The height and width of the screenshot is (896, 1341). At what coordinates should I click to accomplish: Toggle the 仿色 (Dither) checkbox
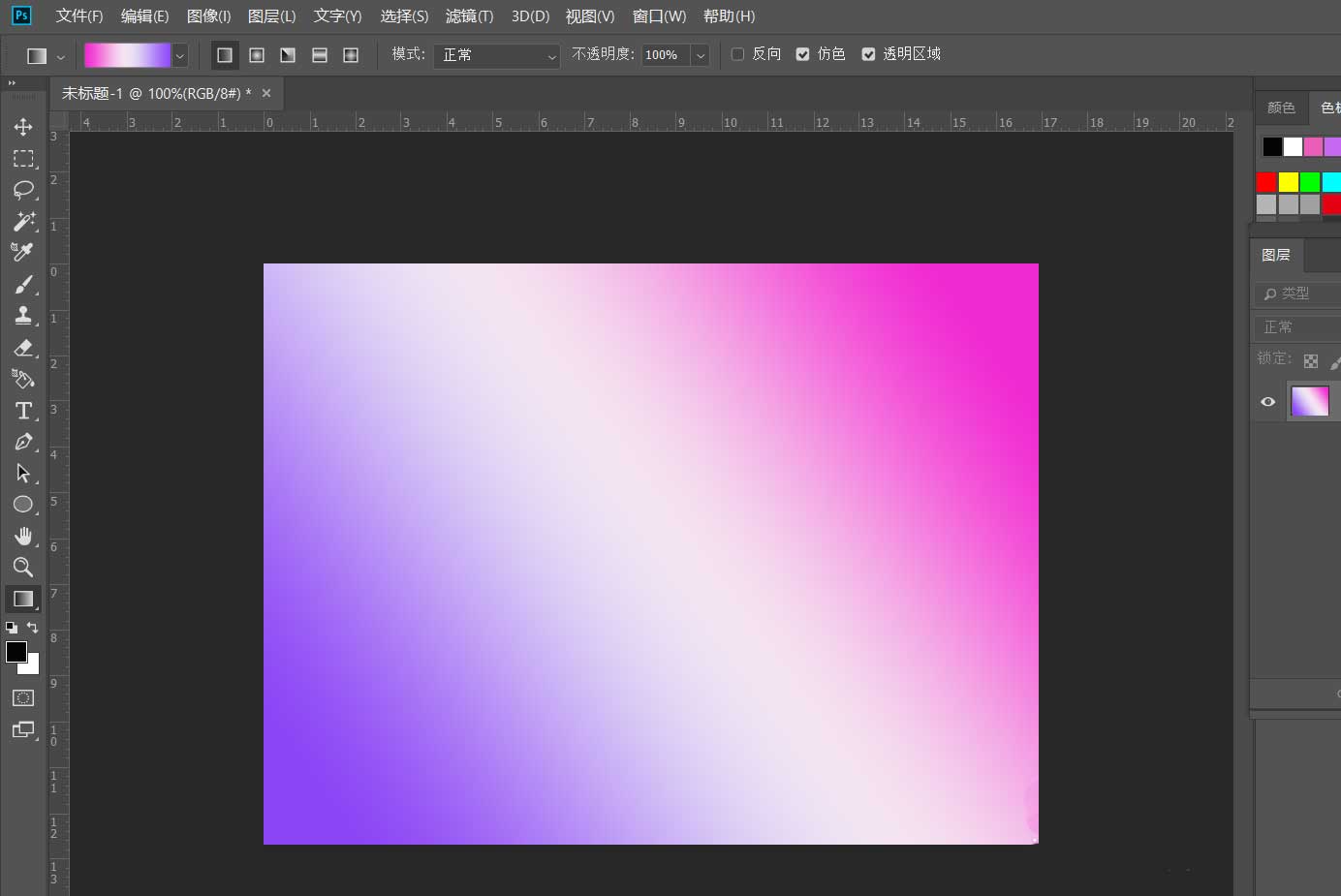tap(802, 54)
